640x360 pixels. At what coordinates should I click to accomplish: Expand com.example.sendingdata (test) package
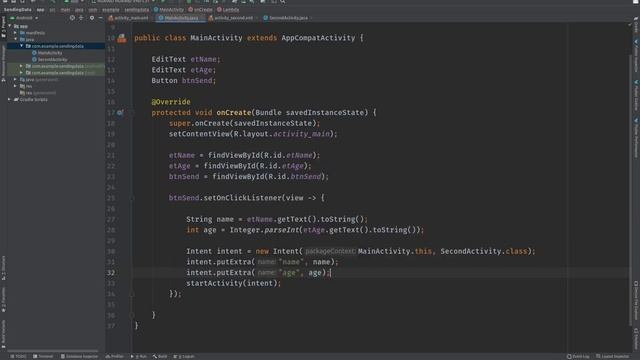click(x=22, y=73)
